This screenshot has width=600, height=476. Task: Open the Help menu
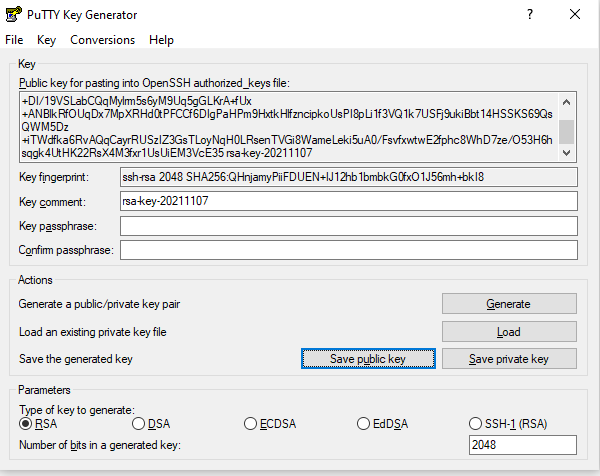click(x=161, y=40)
